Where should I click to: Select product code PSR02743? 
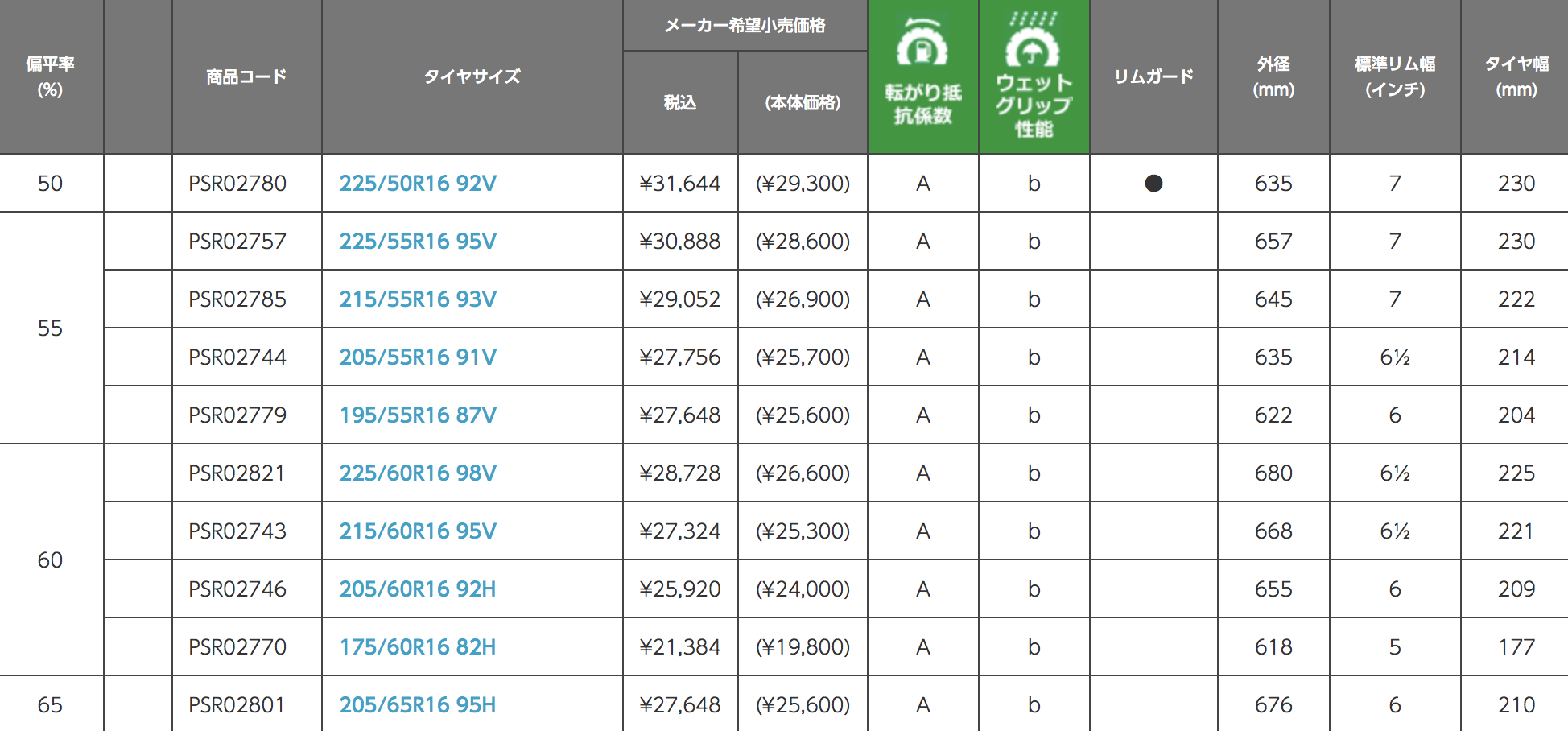pos(237,531)
